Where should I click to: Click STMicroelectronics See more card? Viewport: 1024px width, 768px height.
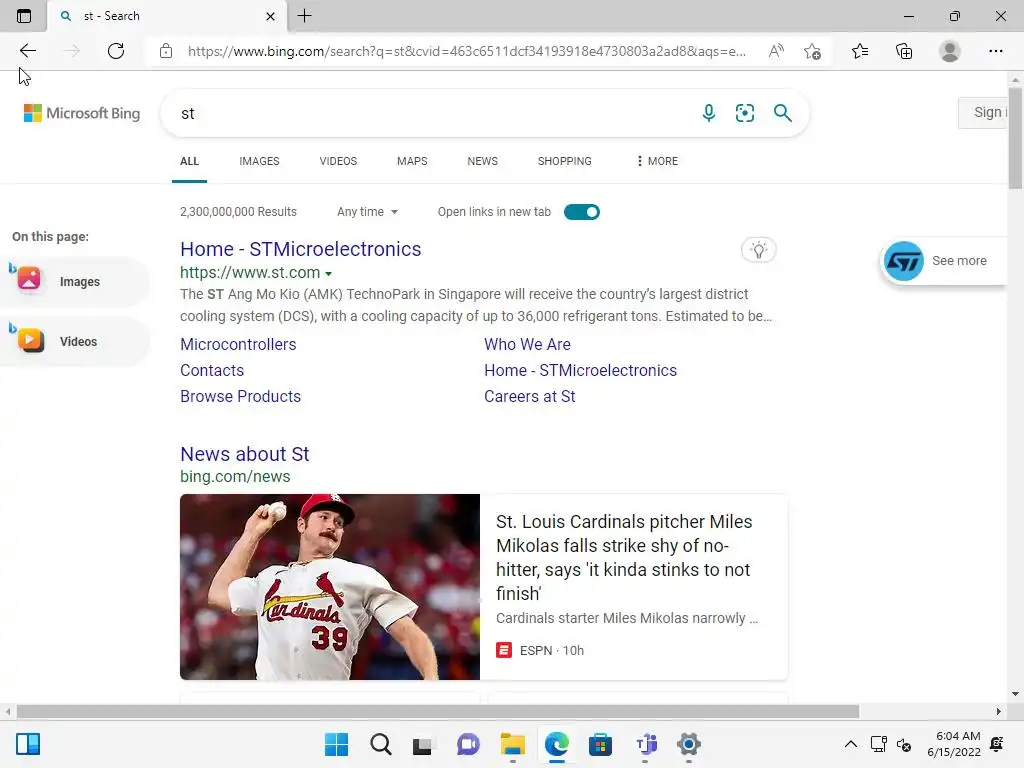coord(944,261)
